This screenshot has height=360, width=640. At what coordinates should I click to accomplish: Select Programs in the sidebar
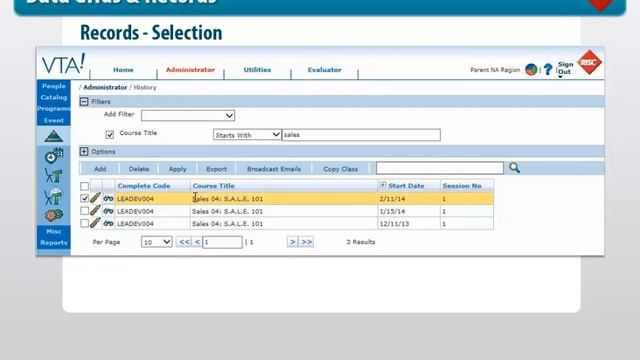click(x=53, y=109)
